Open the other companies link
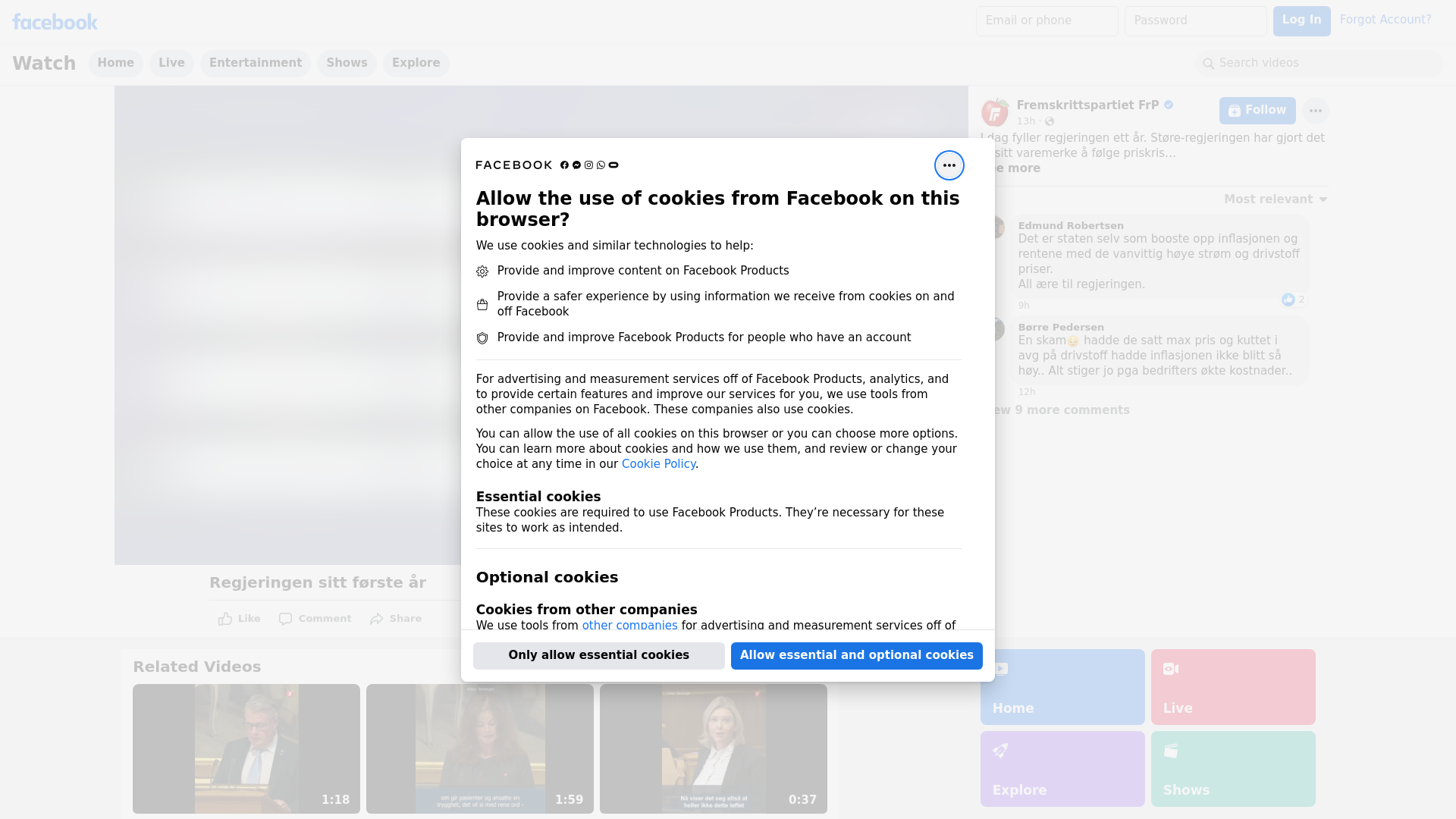This screenshot has width=1456, height=819. pos(629,626)
